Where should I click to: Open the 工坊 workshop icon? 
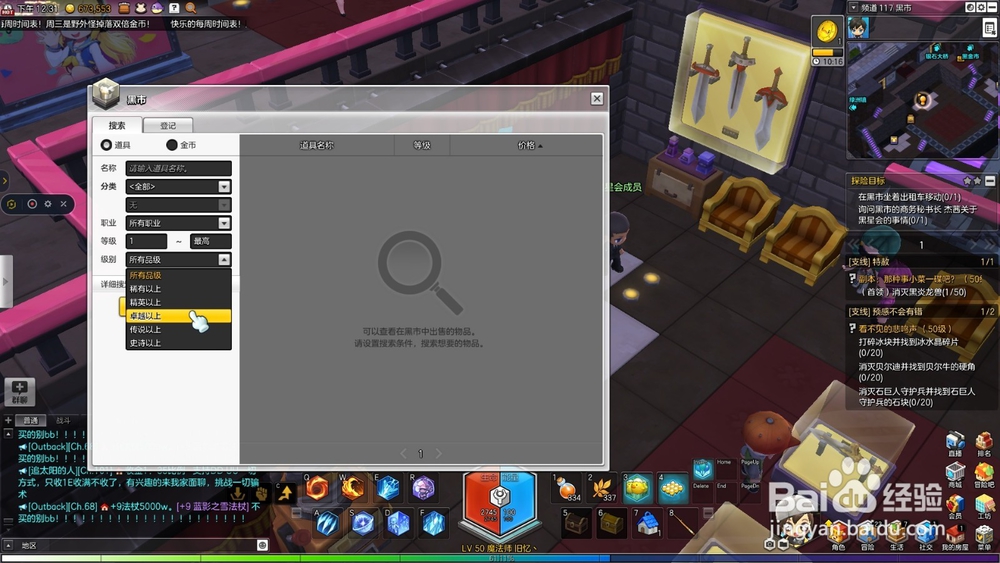pos(984,506)
